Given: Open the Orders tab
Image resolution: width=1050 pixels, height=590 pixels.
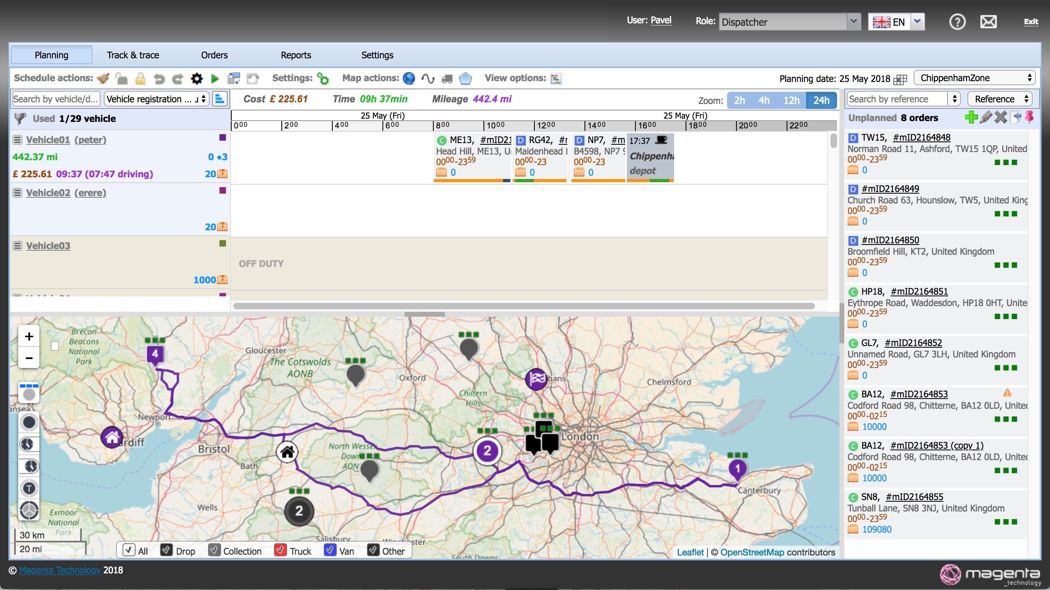Looking at the screenshot, I should click(214, 55).
